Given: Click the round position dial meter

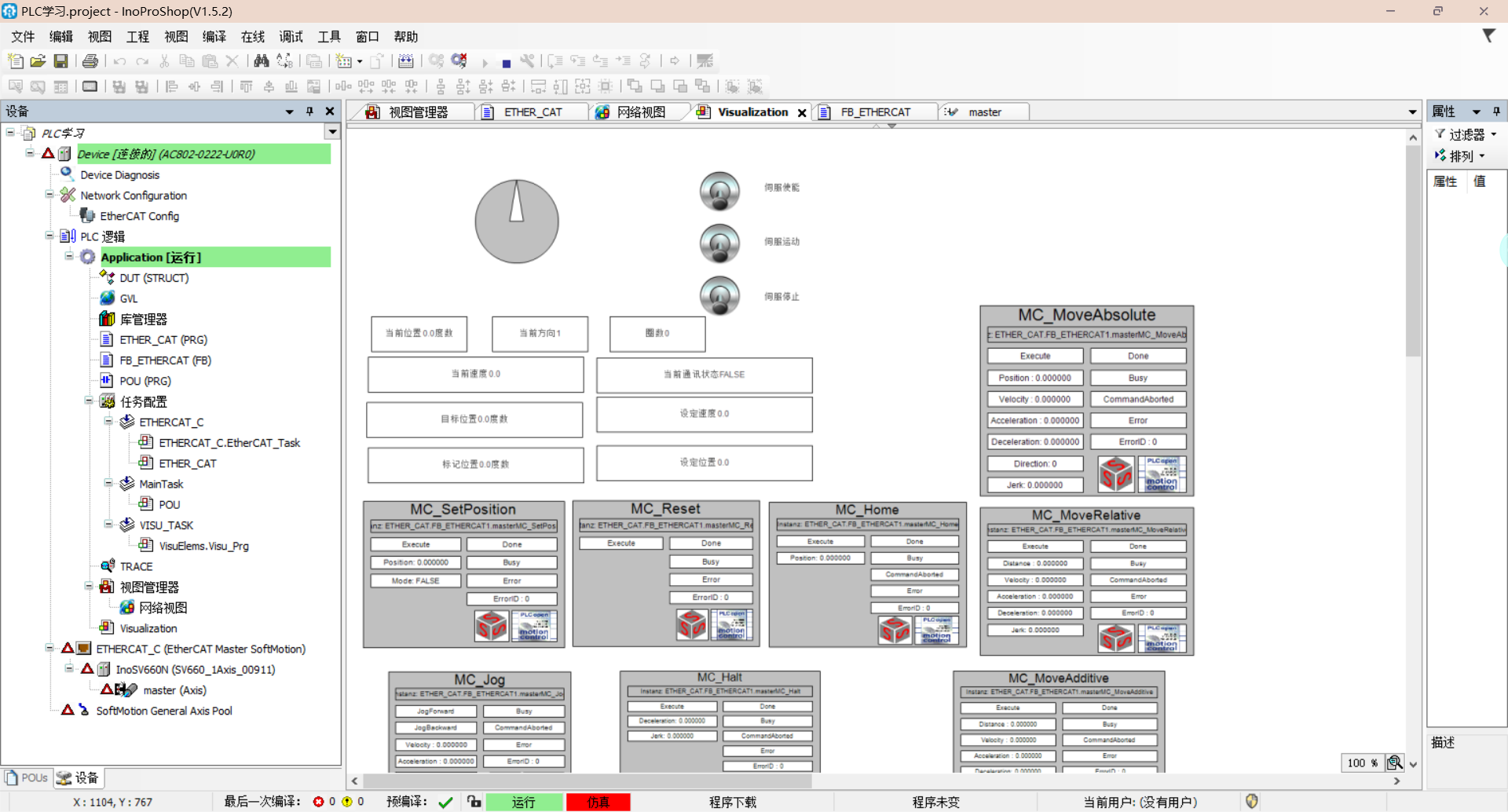Looking at the screenshot, I should [517, 221].
